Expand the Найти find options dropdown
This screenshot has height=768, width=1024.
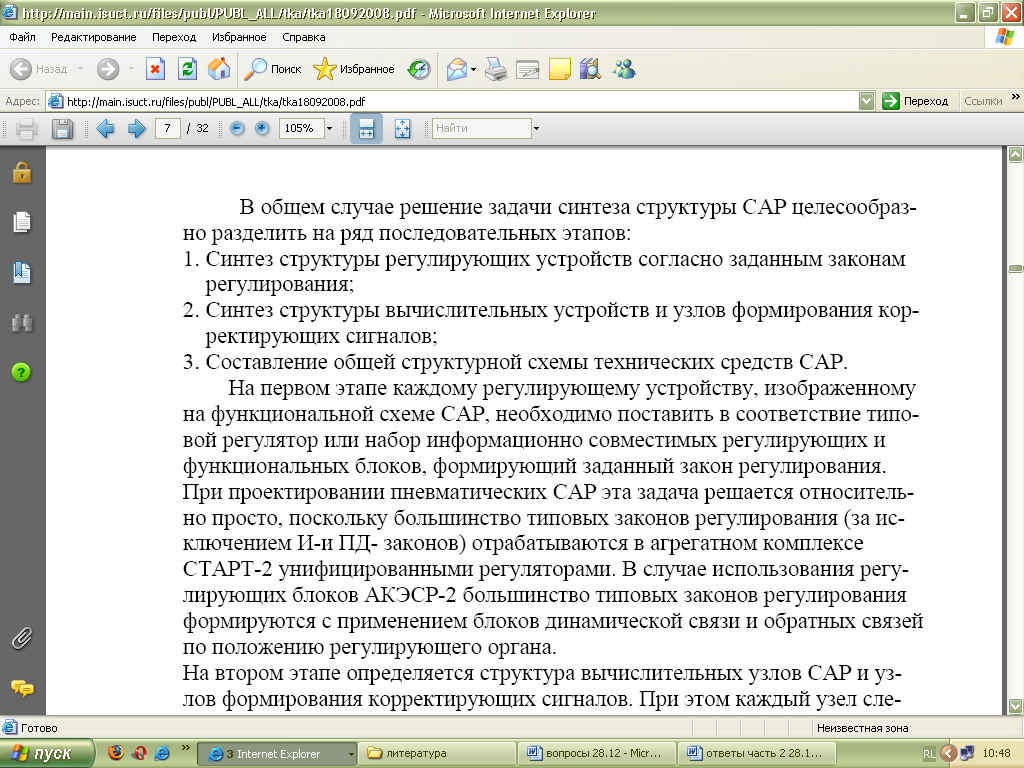click(536, 129)
